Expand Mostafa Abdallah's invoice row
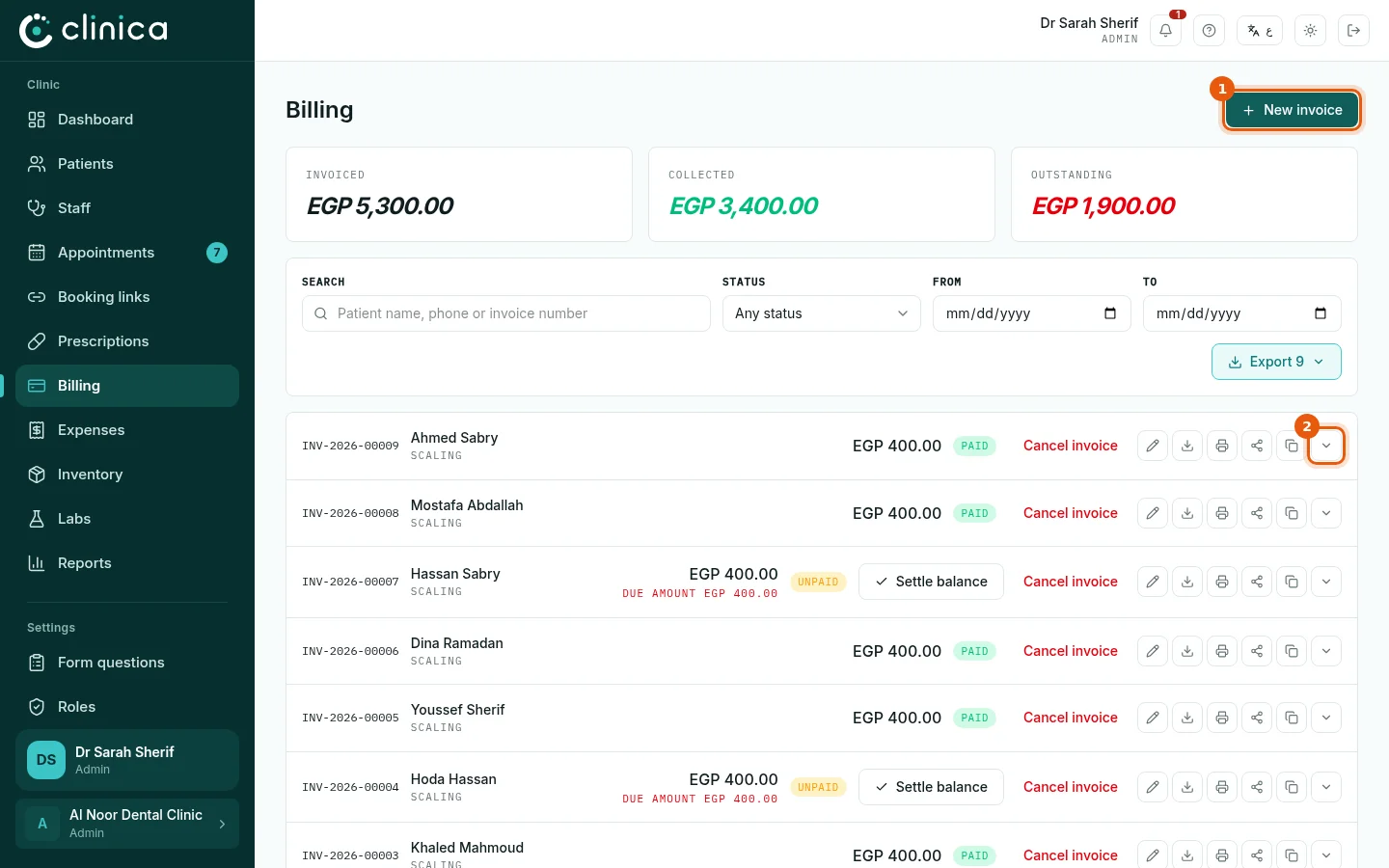 point(1326,513)
